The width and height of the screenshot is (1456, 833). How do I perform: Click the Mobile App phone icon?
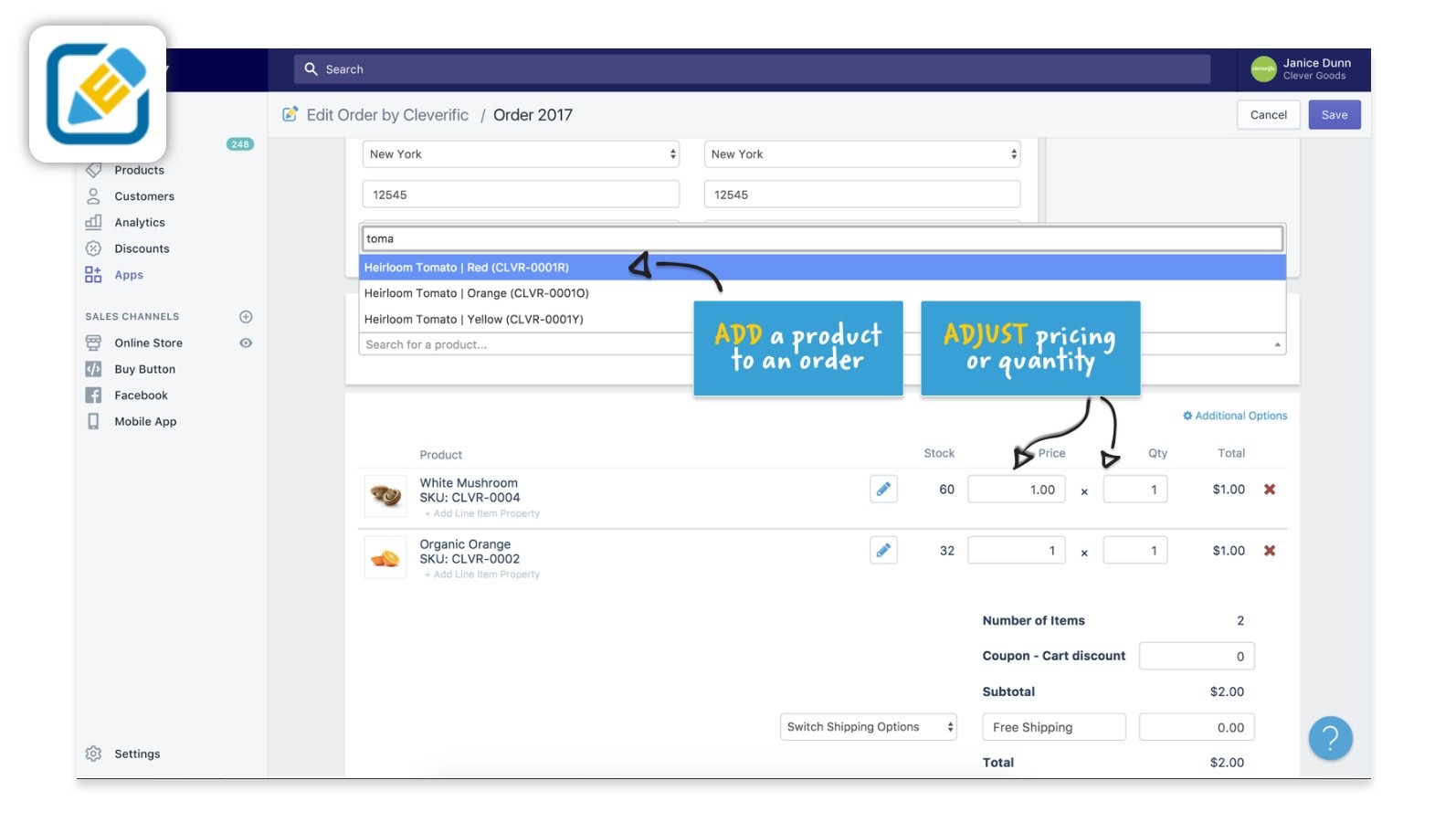[93, 421]
